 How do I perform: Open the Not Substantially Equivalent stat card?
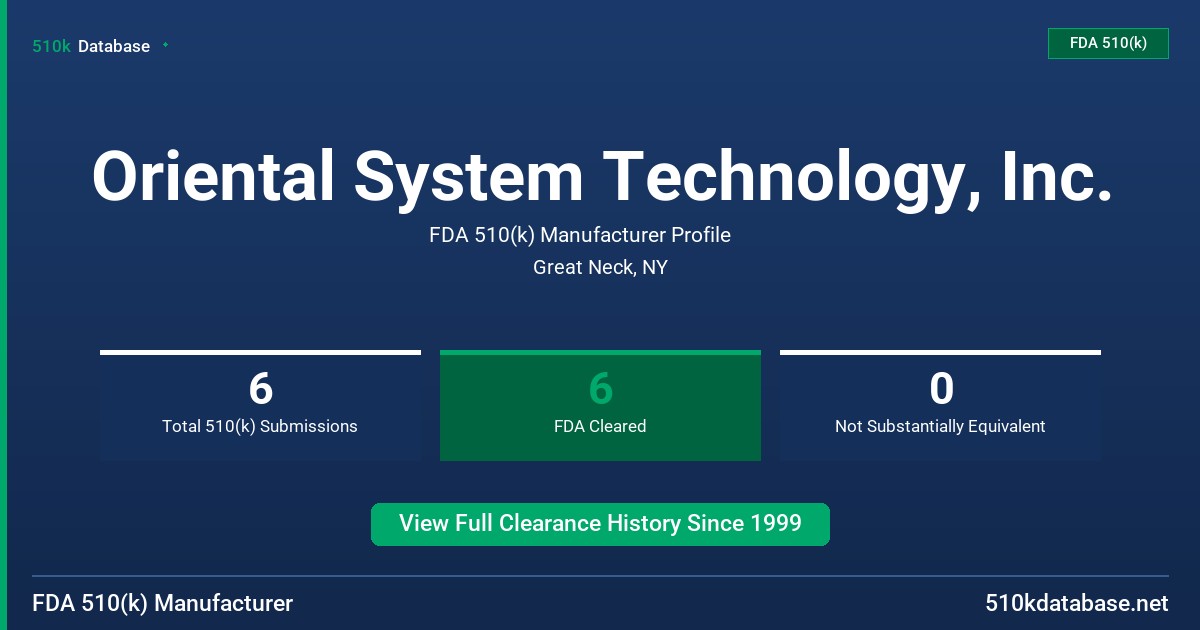tap(940, 405)
